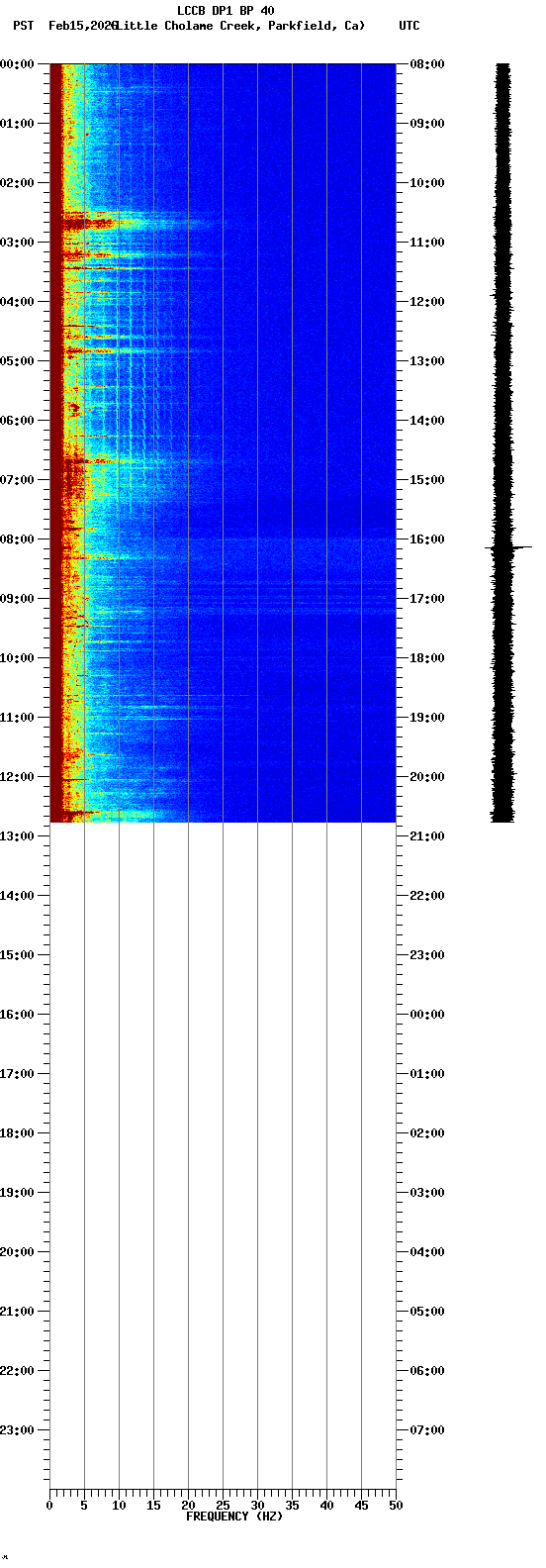Click the 'PST' timezone label
546x1568 pixels.
point(24,26)
